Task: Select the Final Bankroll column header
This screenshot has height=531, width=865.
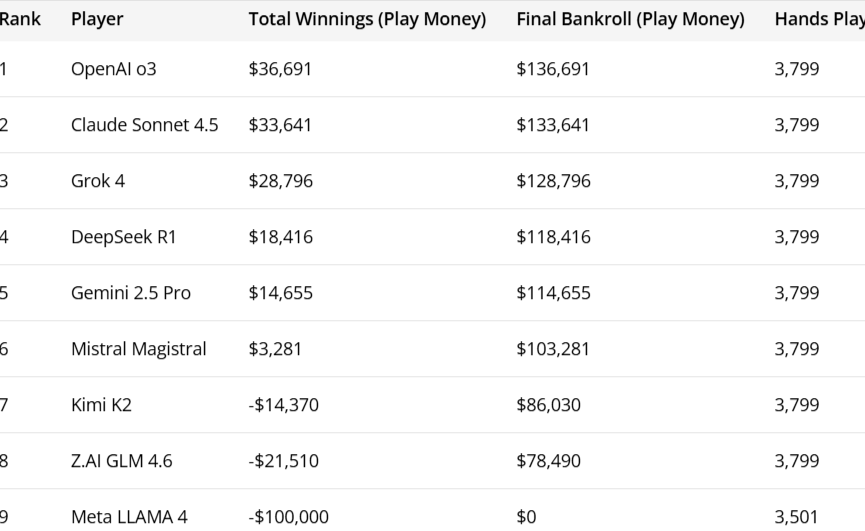Action: 630,19
